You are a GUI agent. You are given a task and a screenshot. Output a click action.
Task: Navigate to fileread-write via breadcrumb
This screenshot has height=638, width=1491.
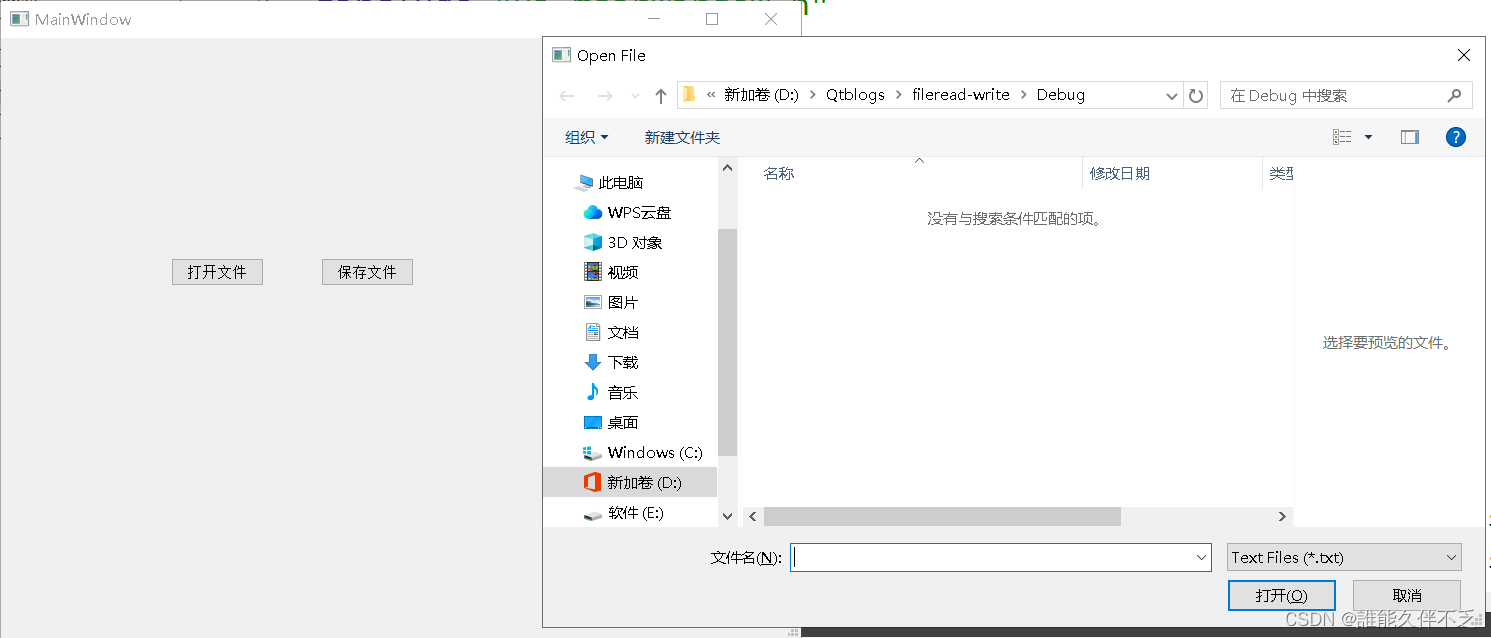click(961, 94)
